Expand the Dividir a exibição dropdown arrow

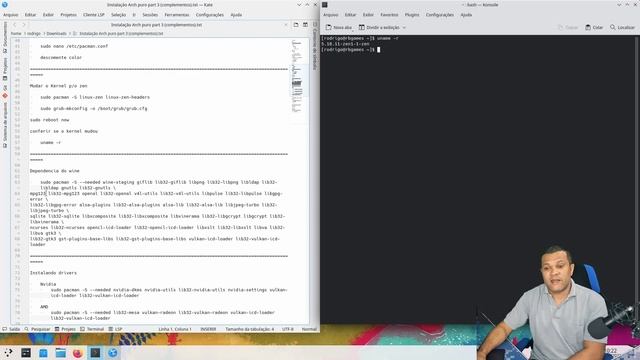point(404,27)
